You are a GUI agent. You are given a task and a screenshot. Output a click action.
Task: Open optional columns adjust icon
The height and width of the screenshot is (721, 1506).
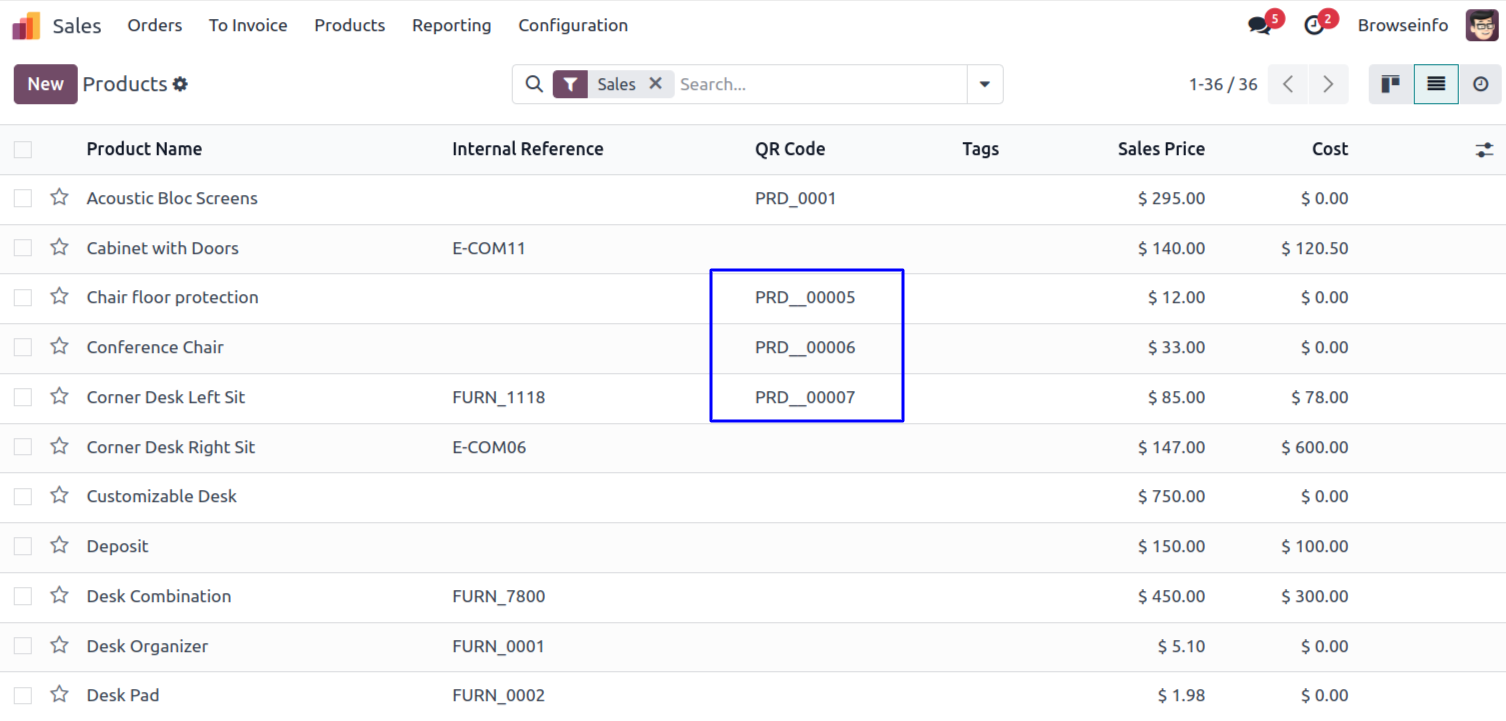1484,150
